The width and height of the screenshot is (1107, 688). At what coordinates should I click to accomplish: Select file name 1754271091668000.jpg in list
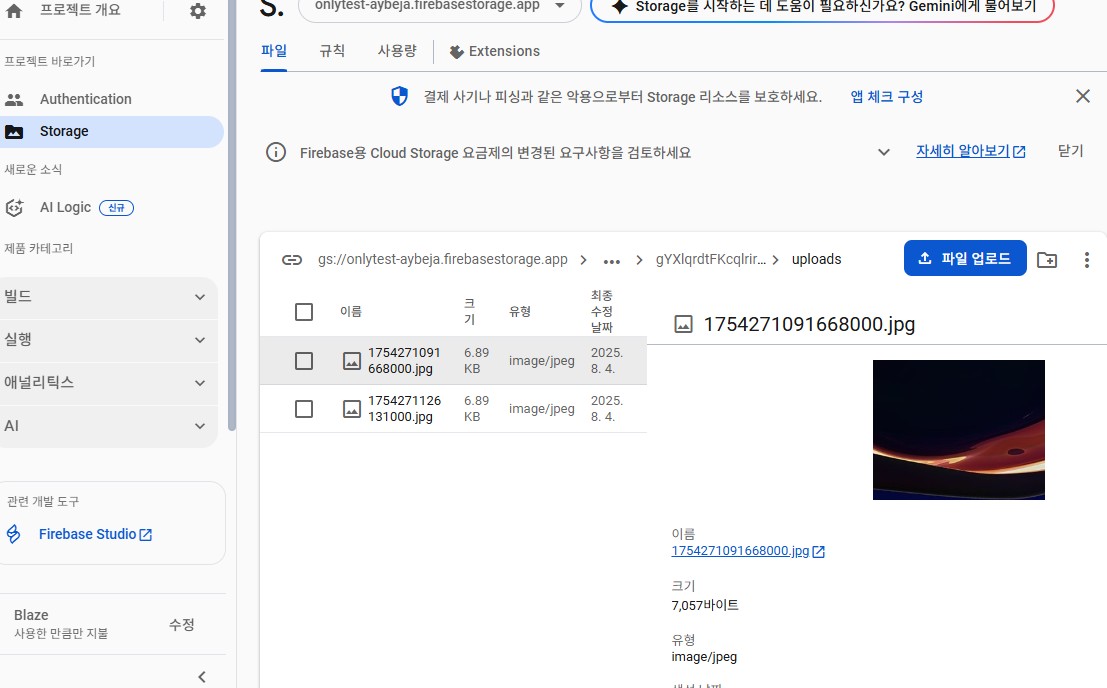click(404, 361)
